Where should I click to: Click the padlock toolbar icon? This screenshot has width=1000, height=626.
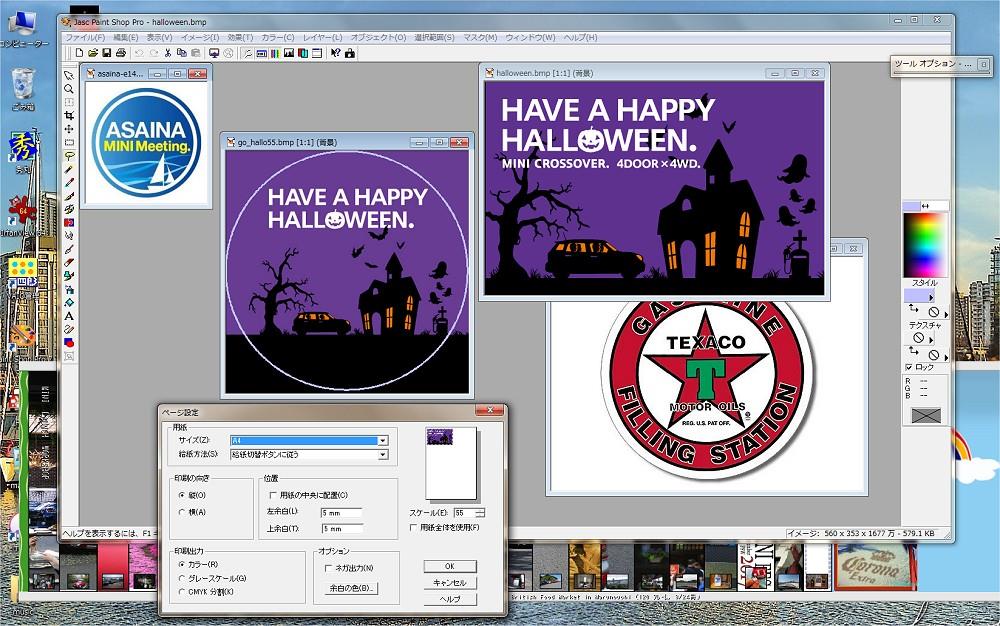point(350,53)
